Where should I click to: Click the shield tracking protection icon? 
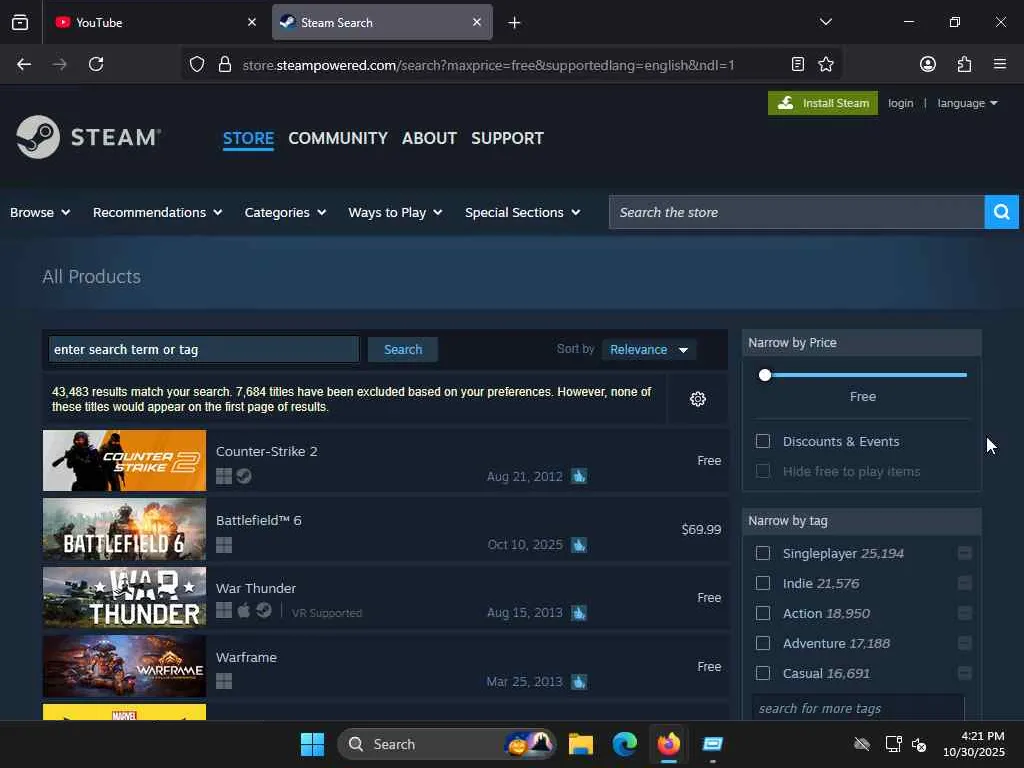pyautogui.click(x=197, y=64)
